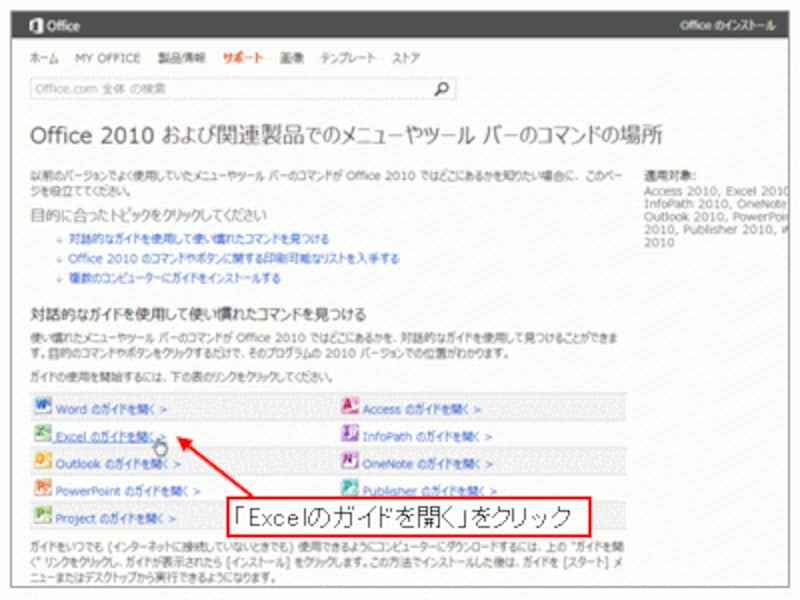Viewport: 800px width, 600px height.
Task: Select the サポート navigation item
Action: point(243,58)
